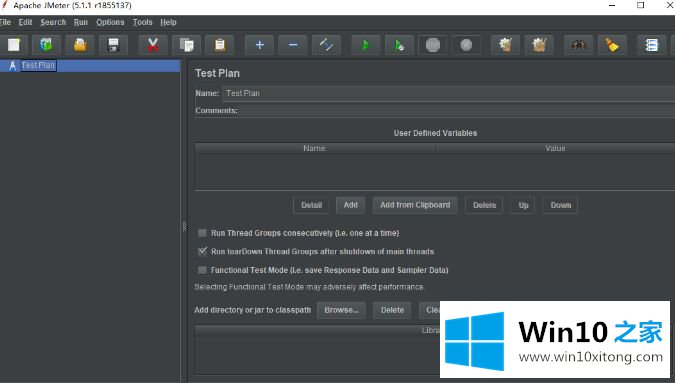Click the Clear results broom icon

(x=505, y=45)
